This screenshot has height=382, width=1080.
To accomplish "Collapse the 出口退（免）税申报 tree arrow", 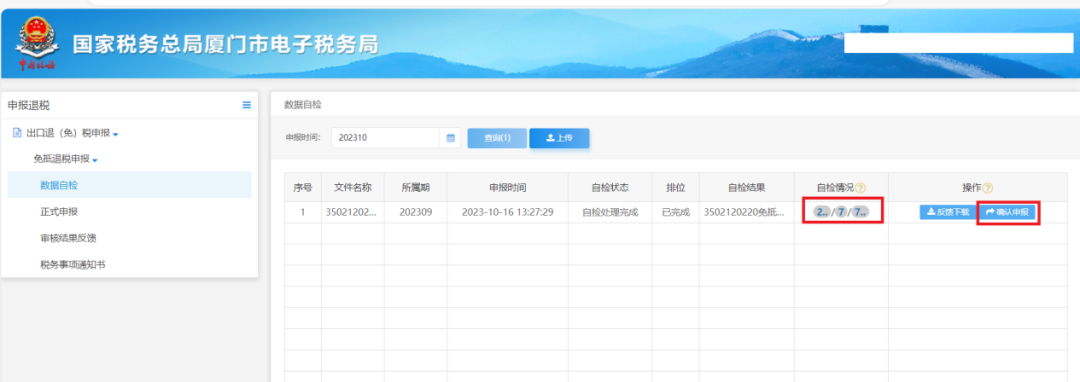I will (115, 134).
